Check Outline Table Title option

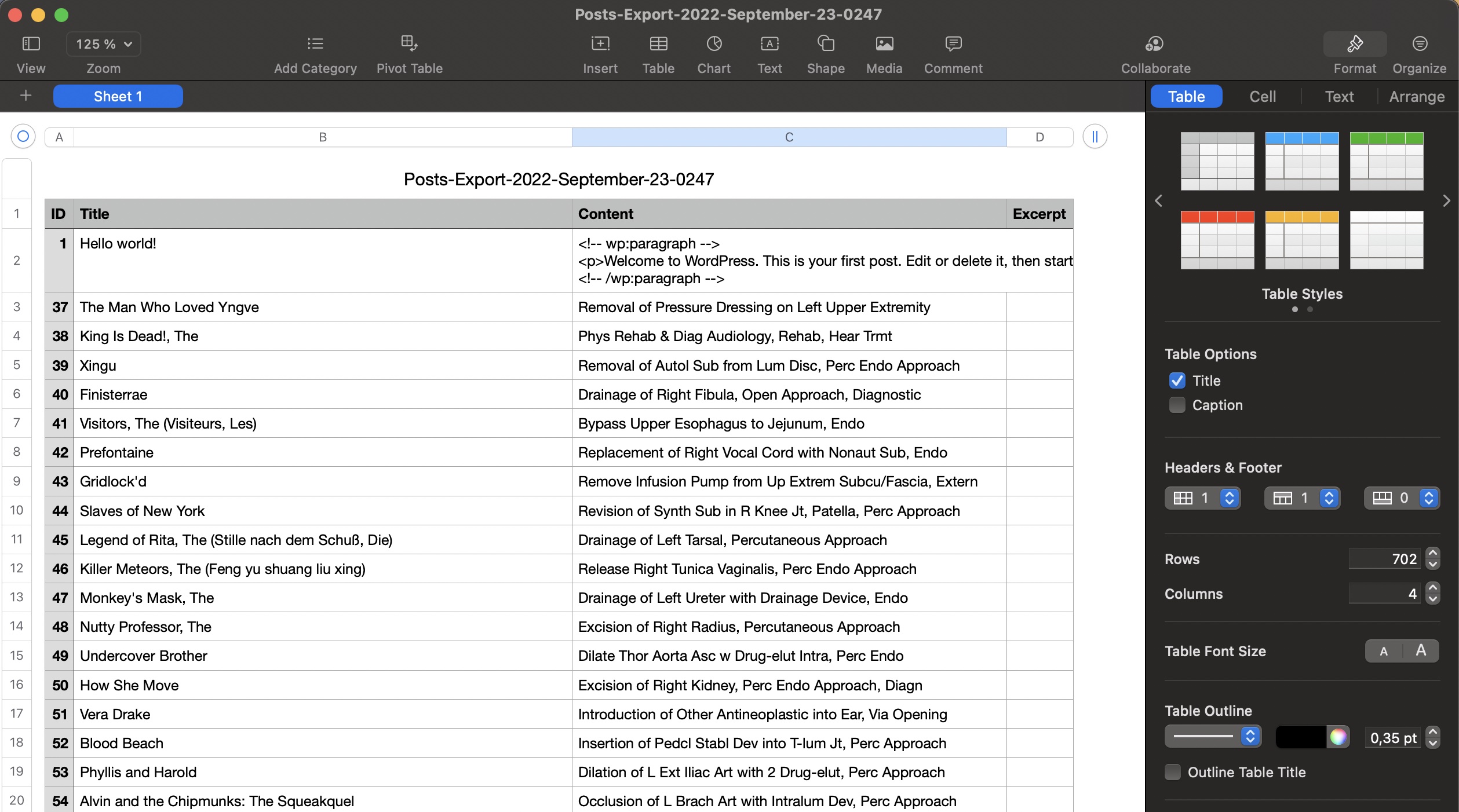click(x=1173, y=772)
